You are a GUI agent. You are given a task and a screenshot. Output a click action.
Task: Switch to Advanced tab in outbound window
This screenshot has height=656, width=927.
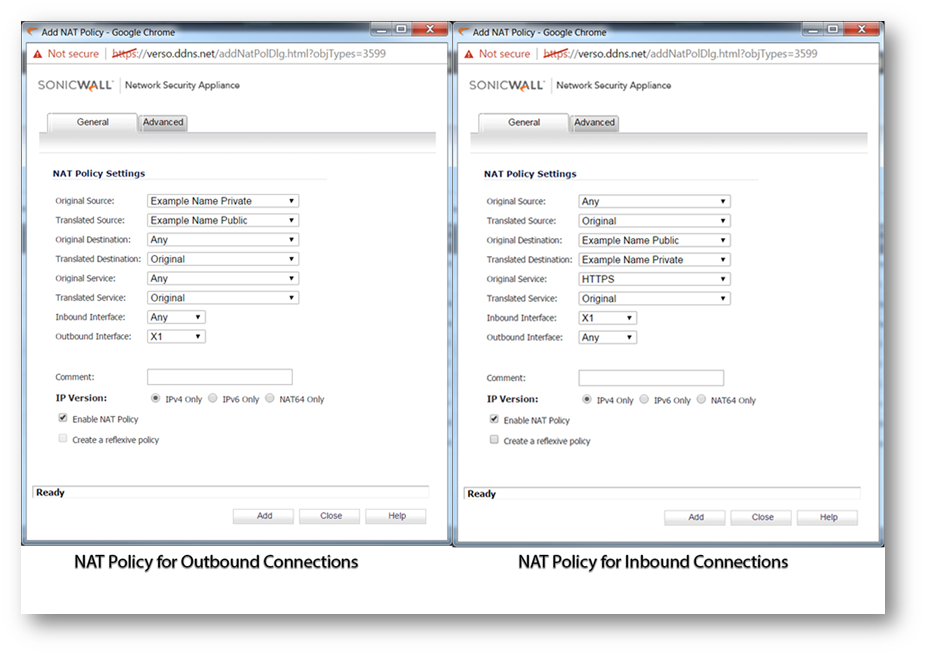click(163, 122)
